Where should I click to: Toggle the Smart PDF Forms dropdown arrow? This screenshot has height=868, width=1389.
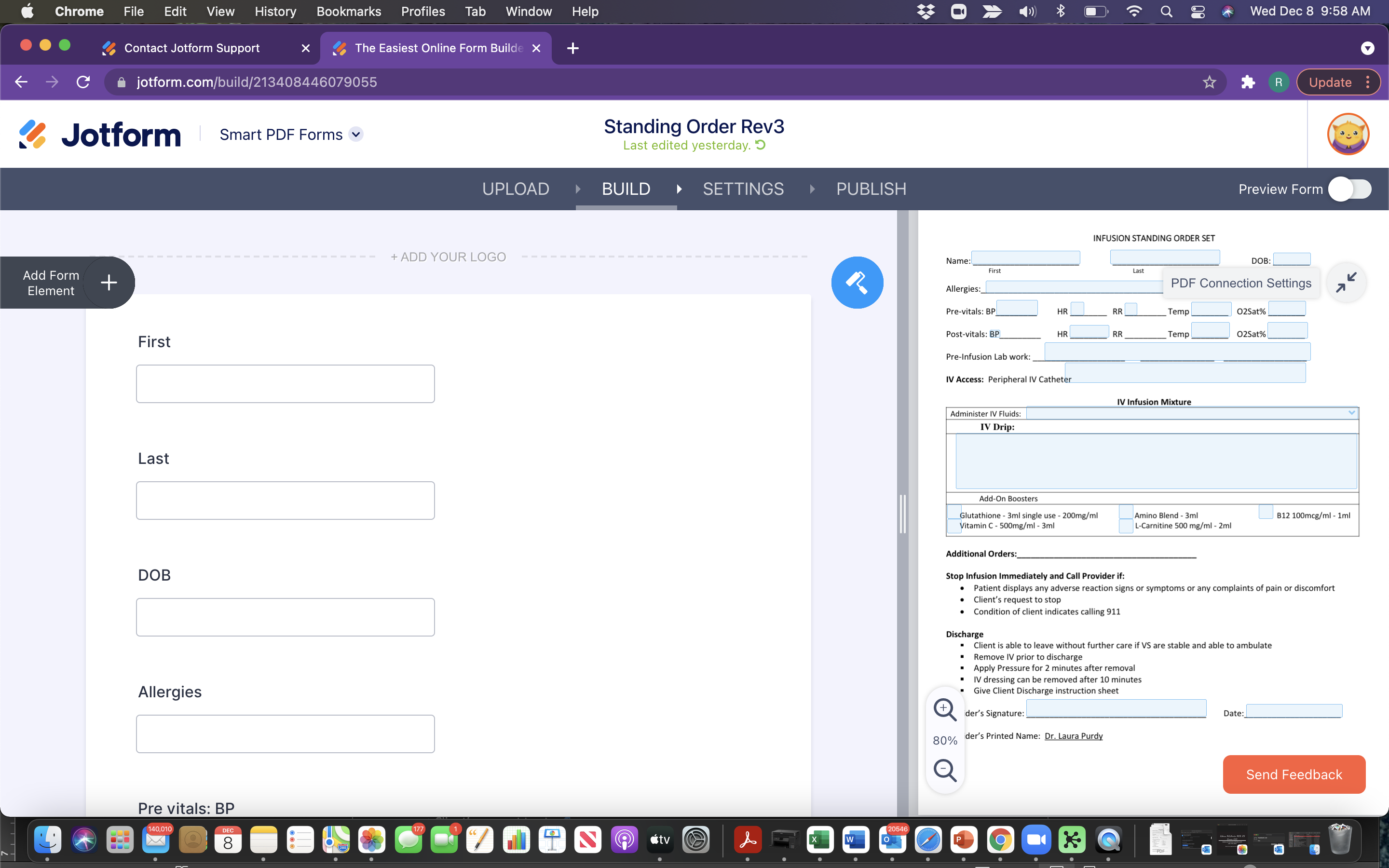click(356, 135)
